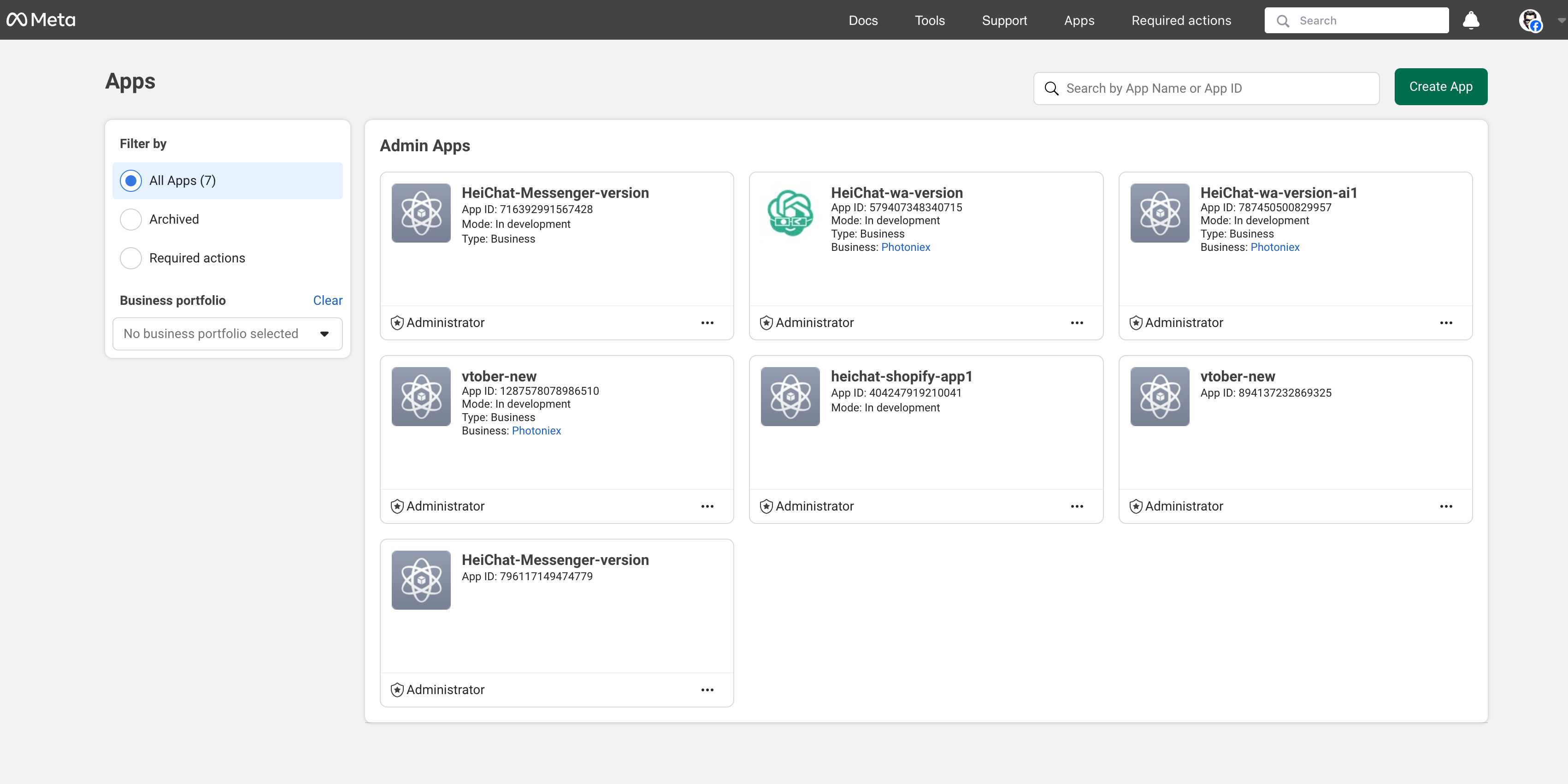Open the notifications bell
The width and height of the screenshot is (1568, 784).
pyautogui.click(x=1471, y=20)
